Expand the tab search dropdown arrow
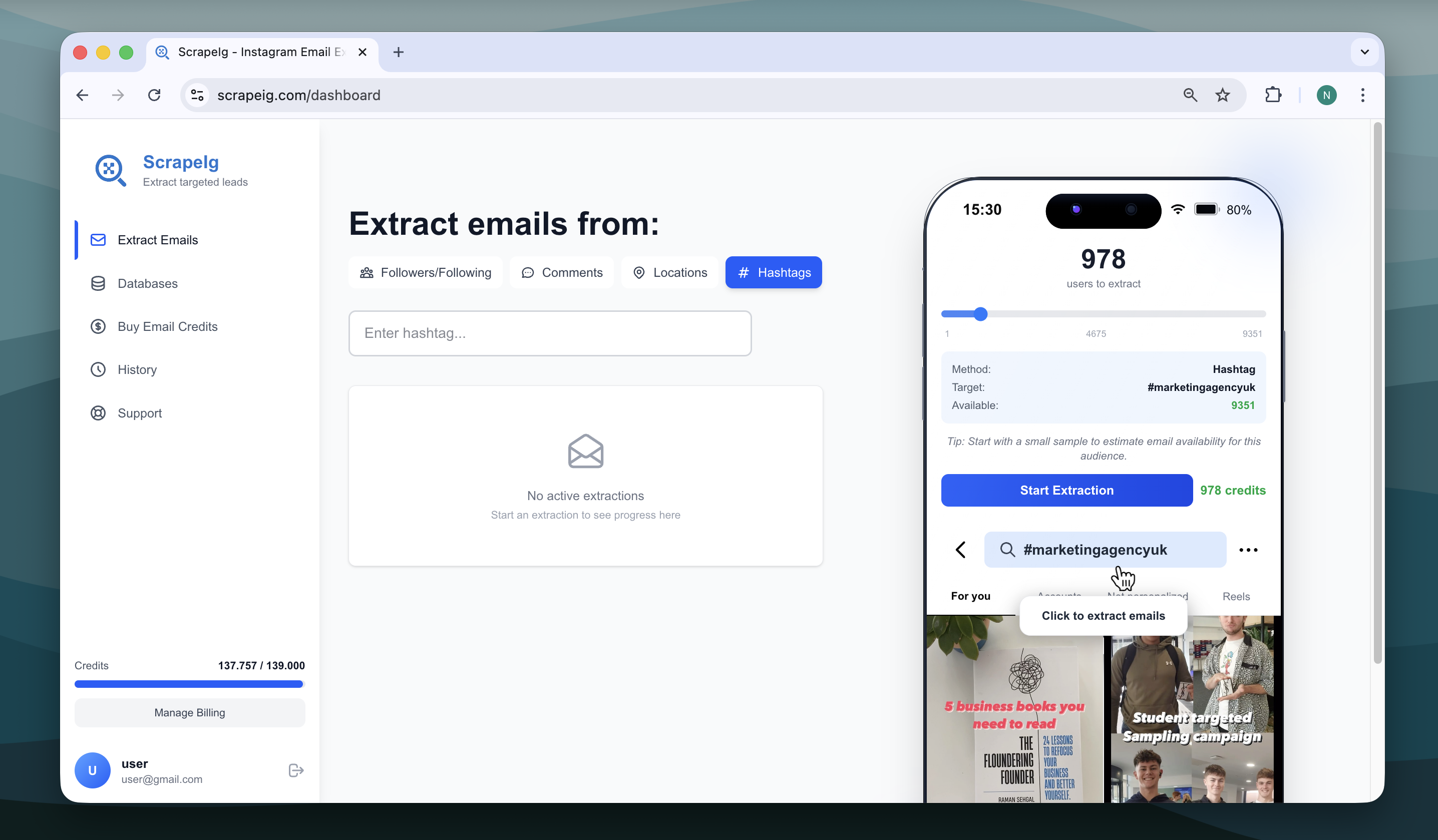Image resolution: width=1438 pixels, height=840 pixels. (x=1364, y=52)
